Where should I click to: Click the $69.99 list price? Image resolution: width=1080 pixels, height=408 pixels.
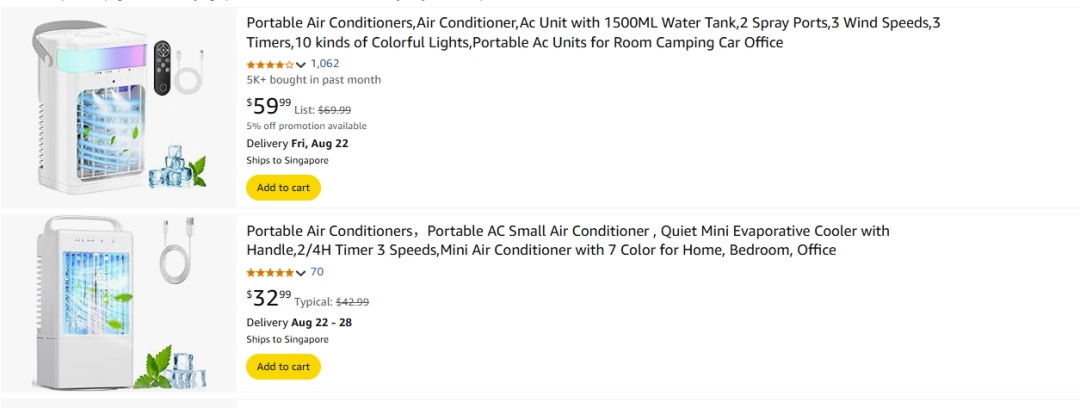click(x=334, y=110)
